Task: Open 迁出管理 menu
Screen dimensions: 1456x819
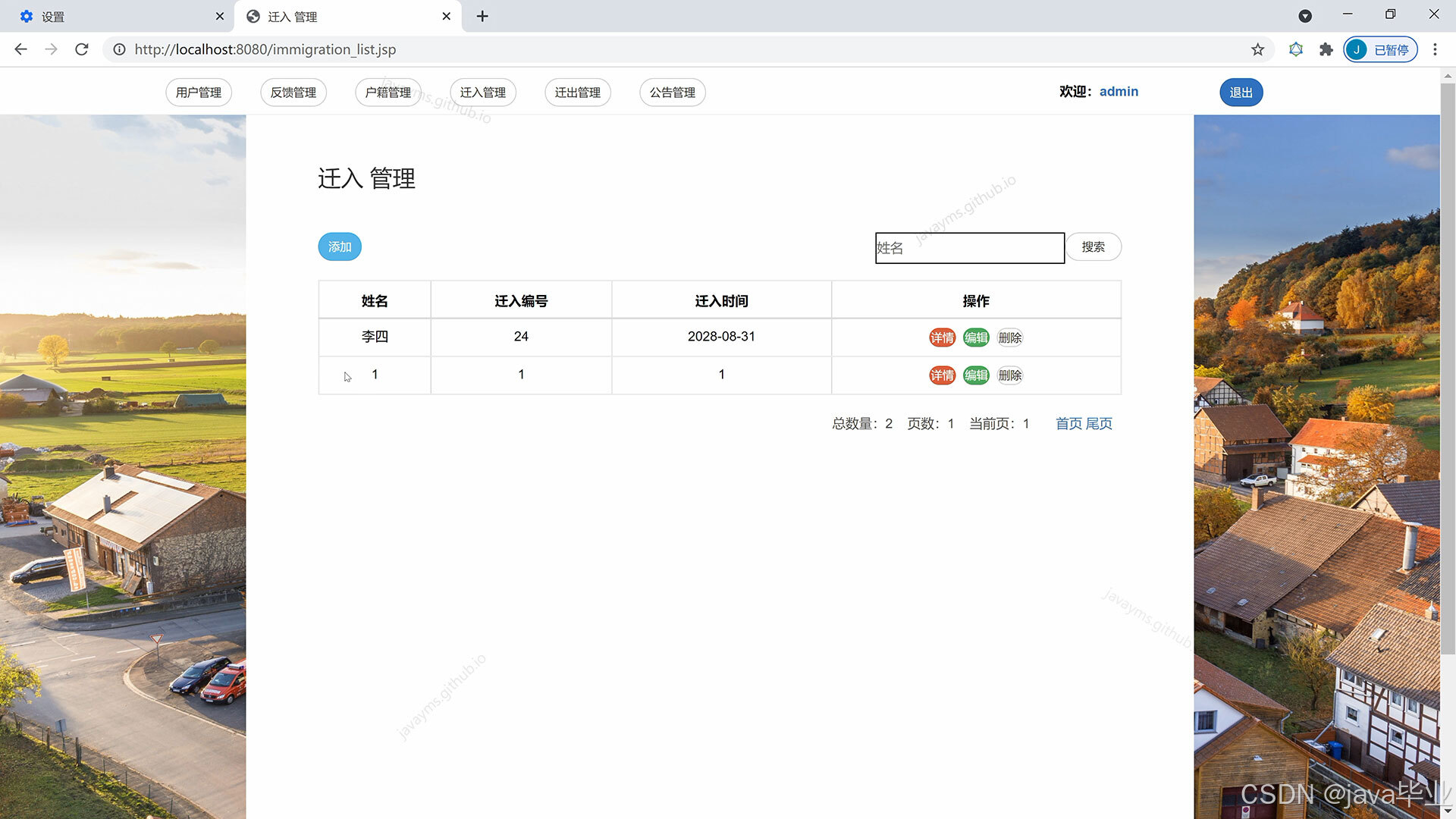Action: click(x=578, y=93)
